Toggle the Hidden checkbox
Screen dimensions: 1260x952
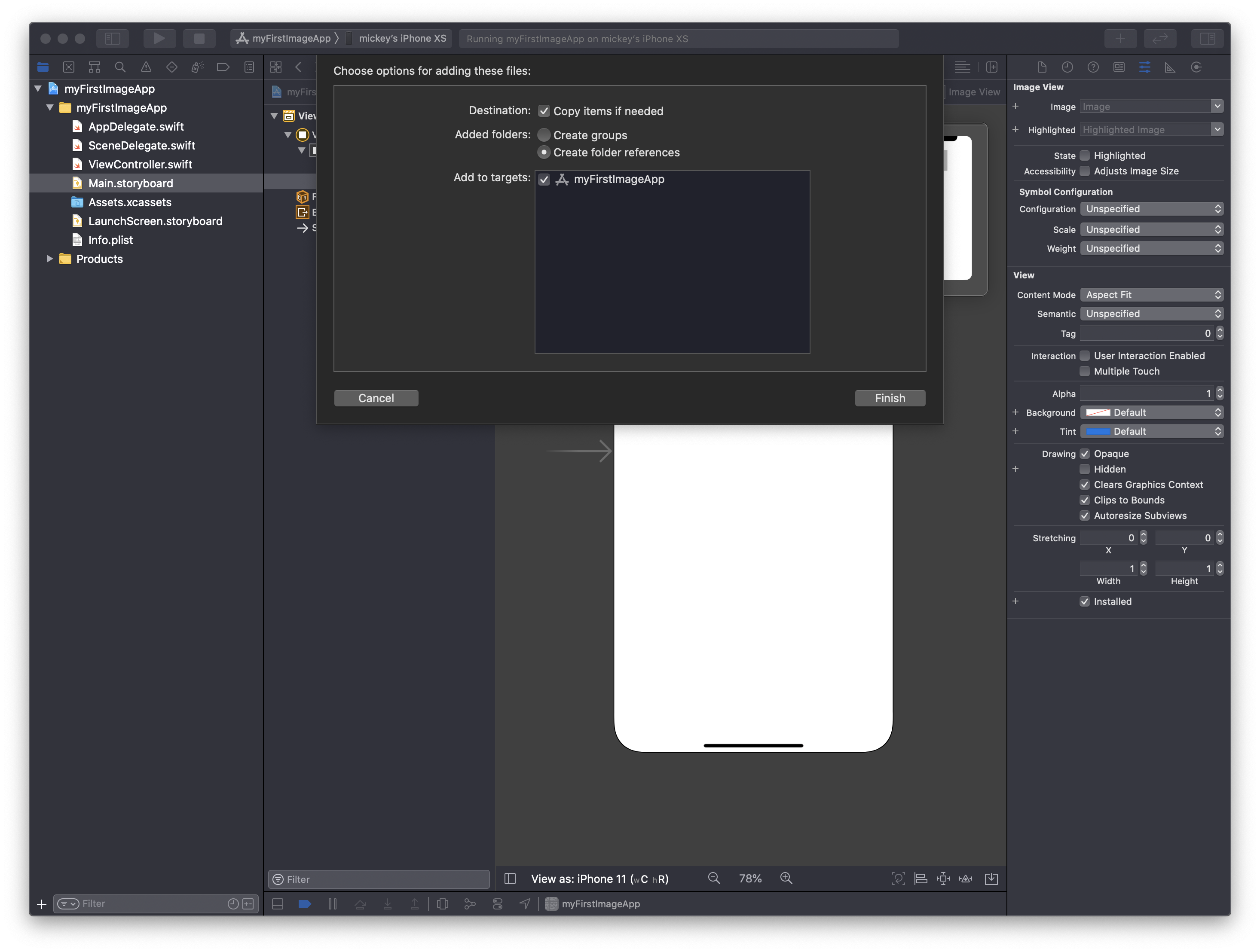[1085, 469]
